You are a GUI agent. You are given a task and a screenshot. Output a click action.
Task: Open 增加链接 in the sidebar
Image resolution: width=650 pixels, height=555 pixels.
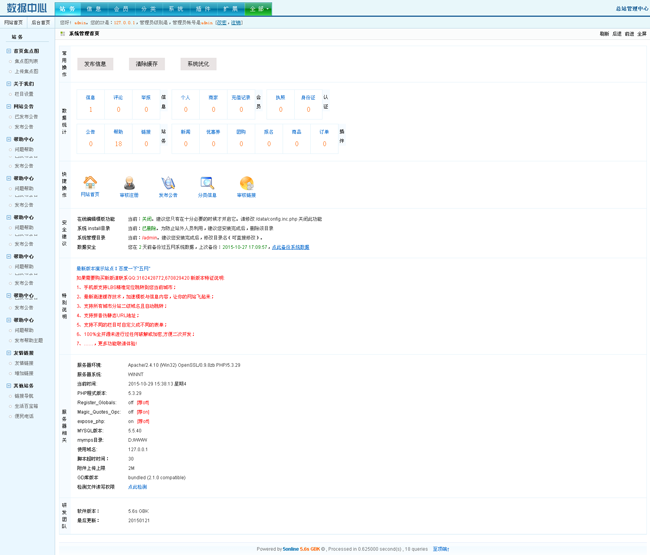(24, 373)
